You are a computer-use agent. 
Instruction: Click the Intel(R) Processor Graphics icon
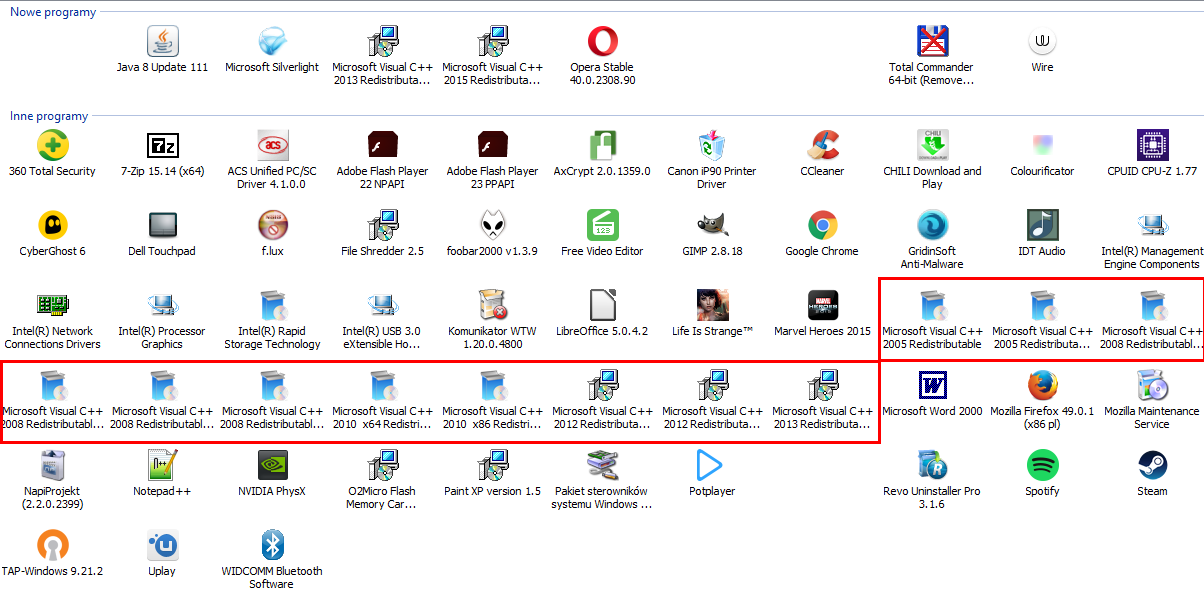pyautogui.click(x=162, y=305)
